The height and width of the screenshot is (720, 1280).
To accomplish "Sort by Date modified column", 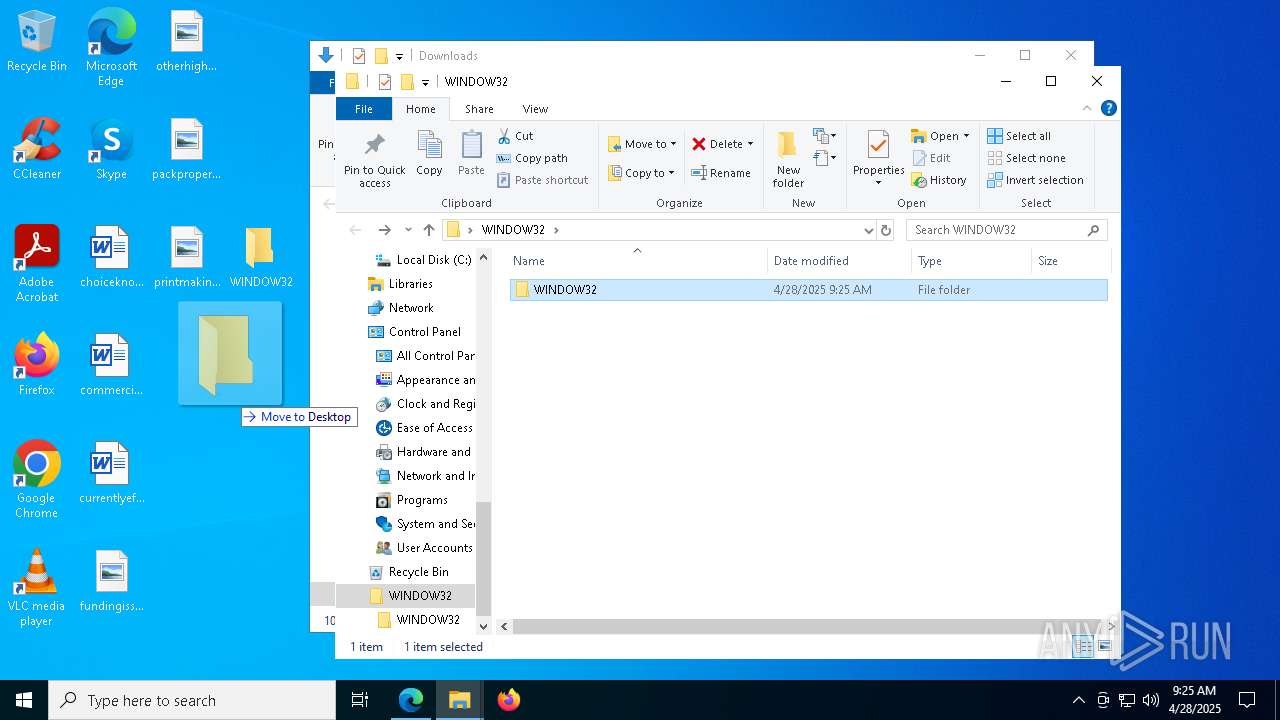I will (839, 261).
